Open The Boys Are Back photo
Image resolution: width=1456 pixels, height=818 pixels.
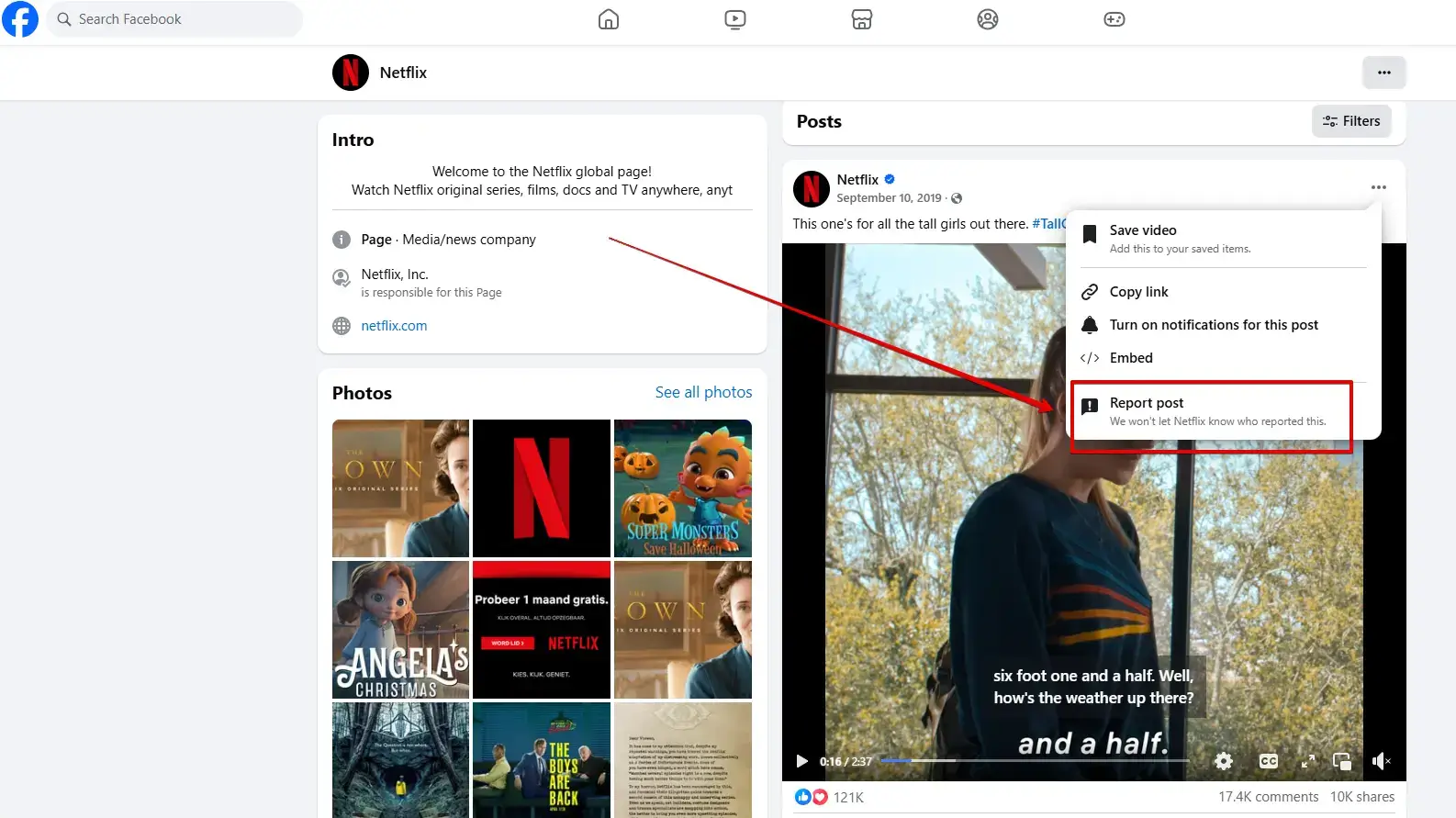coord(542,760)
